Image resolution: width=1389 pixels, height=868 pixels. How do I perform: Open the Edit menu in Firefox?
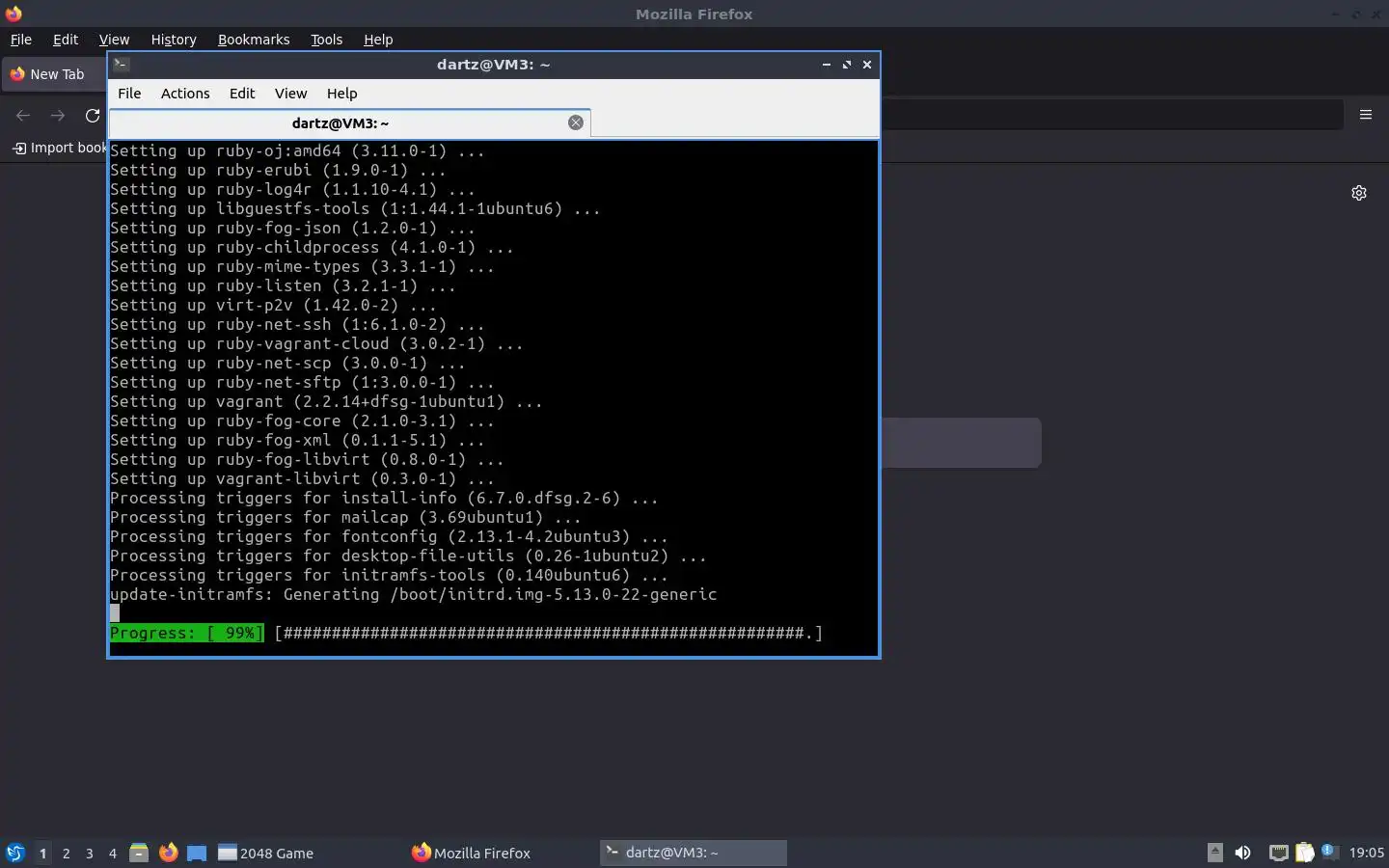tap(66, 40)
